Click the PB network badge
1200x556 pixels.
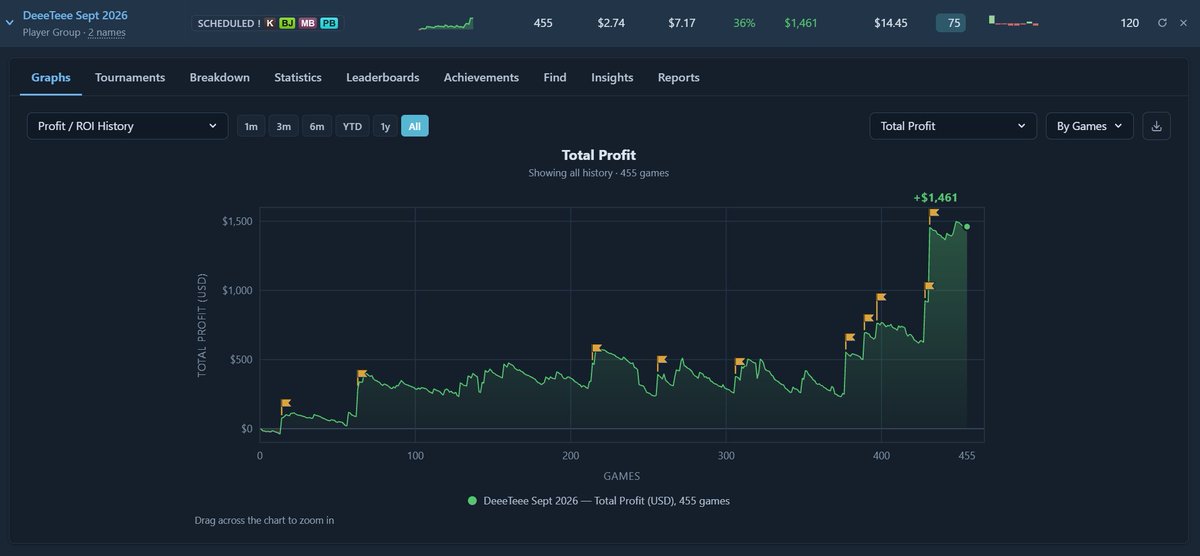(329, 23)
